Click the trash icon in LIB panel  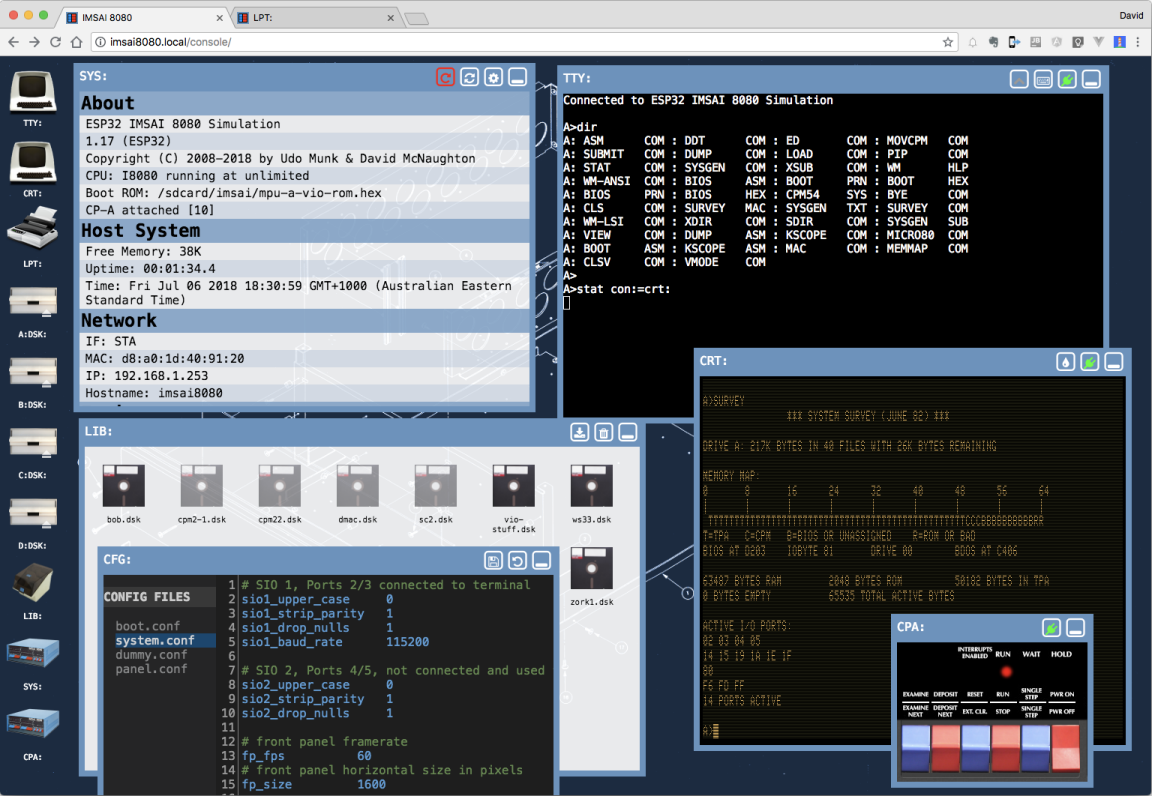(603, 432)
